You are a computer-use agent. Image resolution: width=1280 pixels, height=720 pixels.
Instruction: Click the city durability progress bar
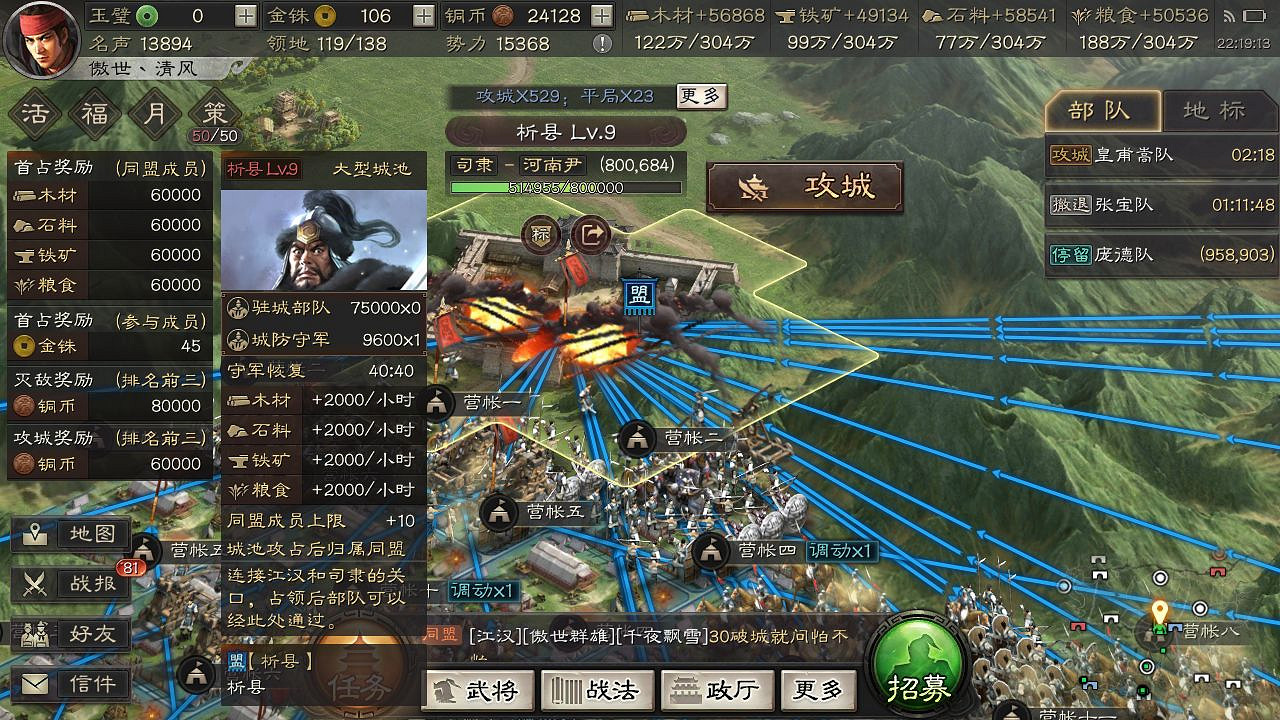pyautogui.click(x=566, y=188)
